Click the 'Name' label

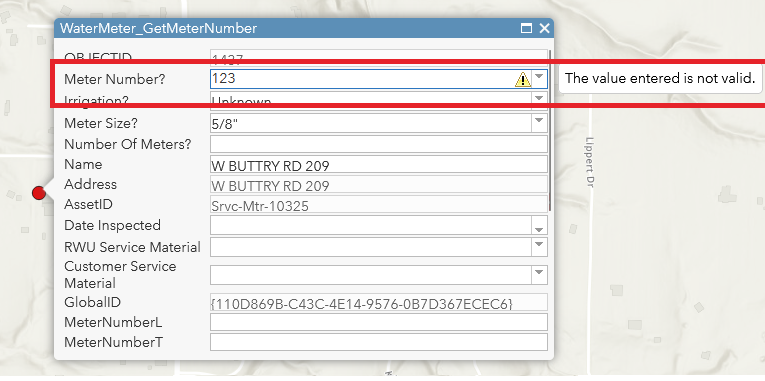click(x=83, y=164)
